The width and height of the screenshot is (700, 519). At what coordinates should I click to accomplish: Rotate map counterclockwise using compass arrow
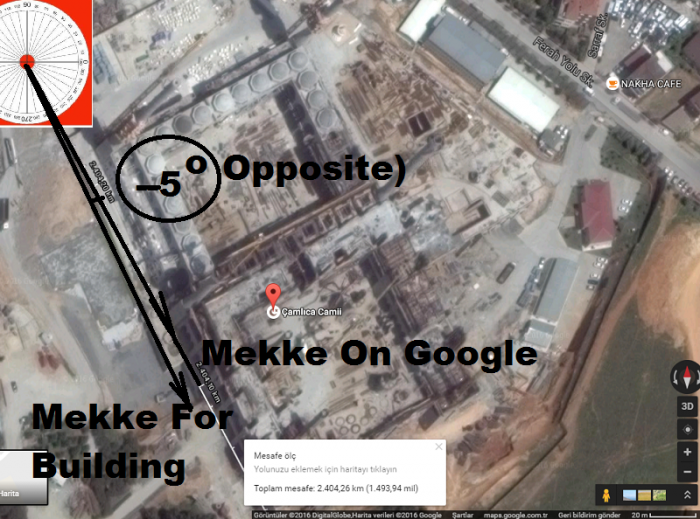tap(676, 377)
